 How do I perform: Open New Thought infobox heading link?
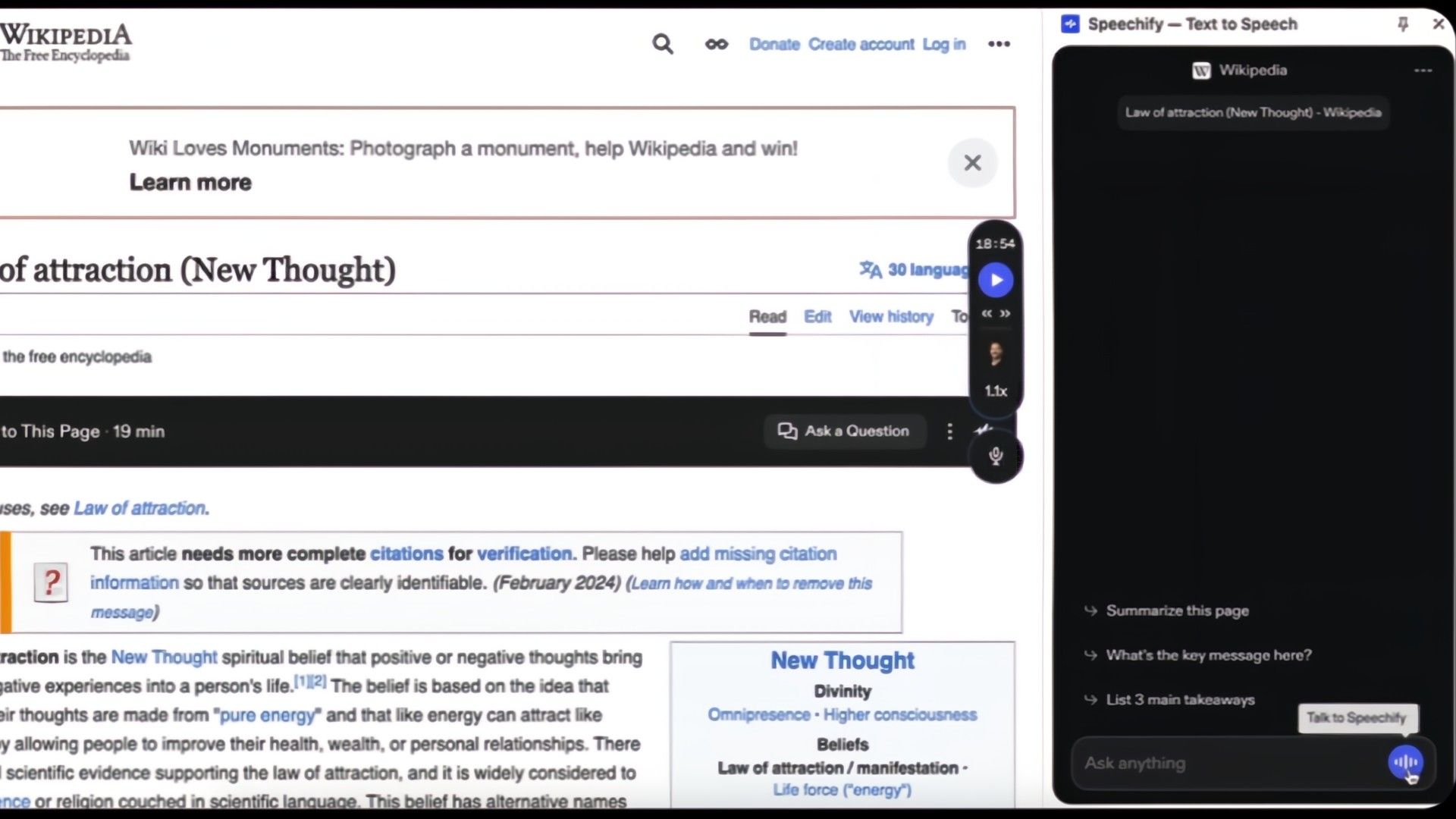(843, 660)
